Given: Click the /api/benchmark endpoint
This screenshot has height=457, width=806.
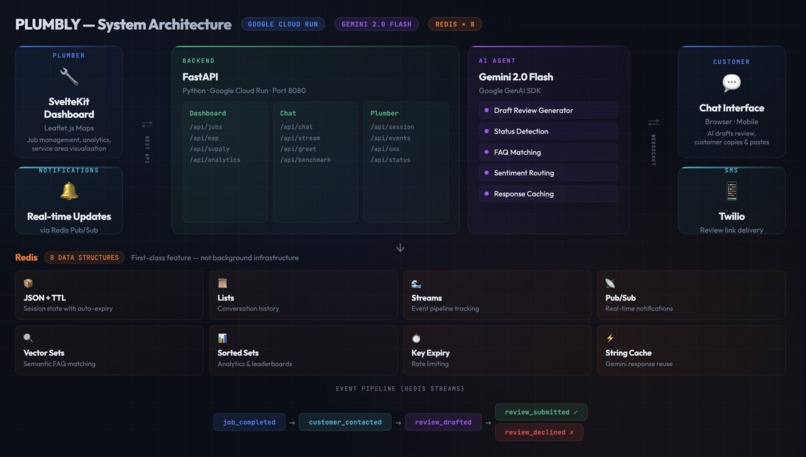Looking at the screenshot, I should (x=305, y=159).
